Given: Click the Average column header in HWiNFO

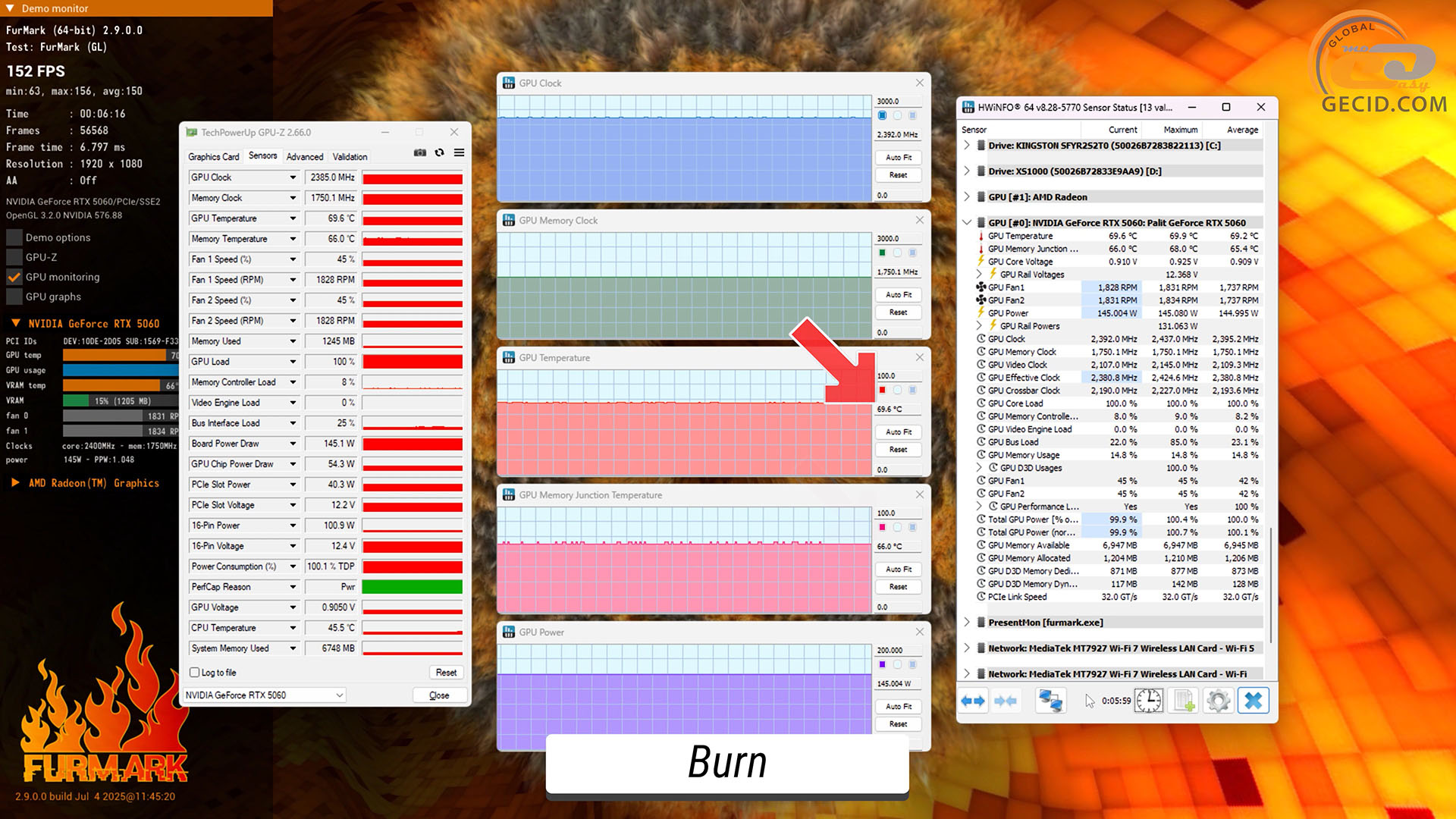Looking at the screenshot, I should (1242, 130).
